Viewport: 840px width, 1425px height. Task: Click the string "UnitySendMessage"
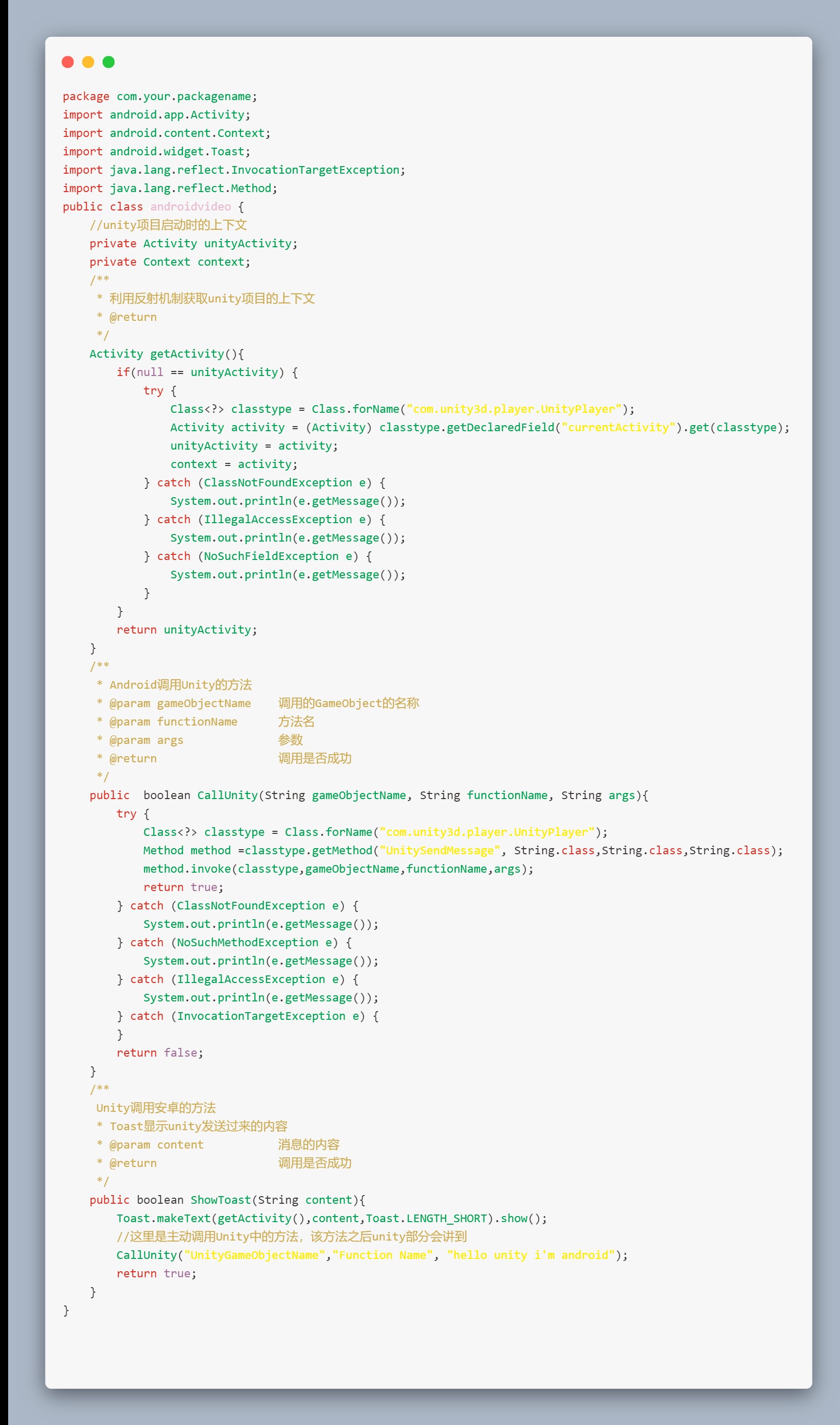pyautogui.click(x=440, y=851)
